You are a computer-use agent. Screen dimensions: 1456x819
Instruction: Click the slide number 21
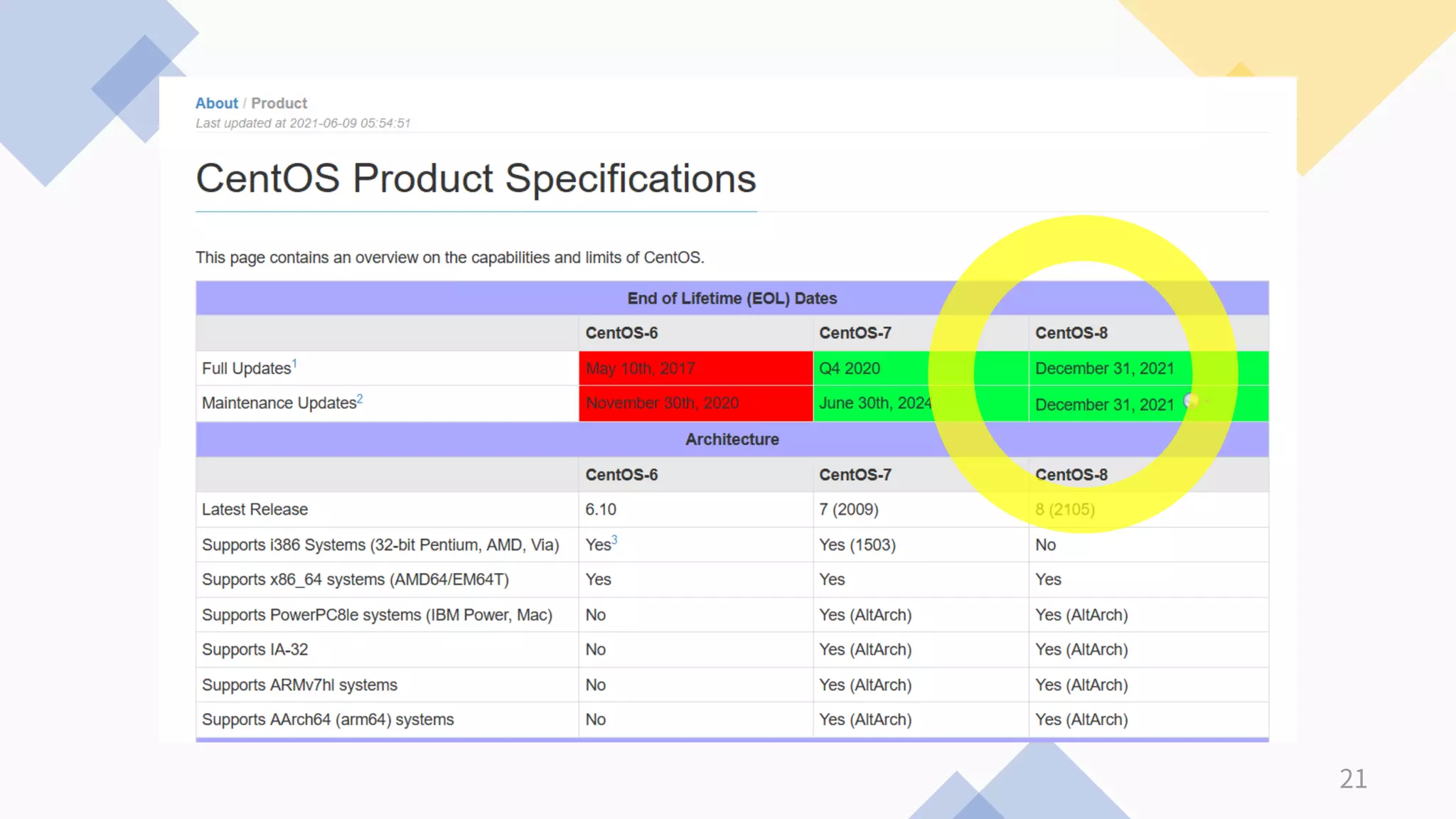pyautogui.click(x=1352, y=778)
